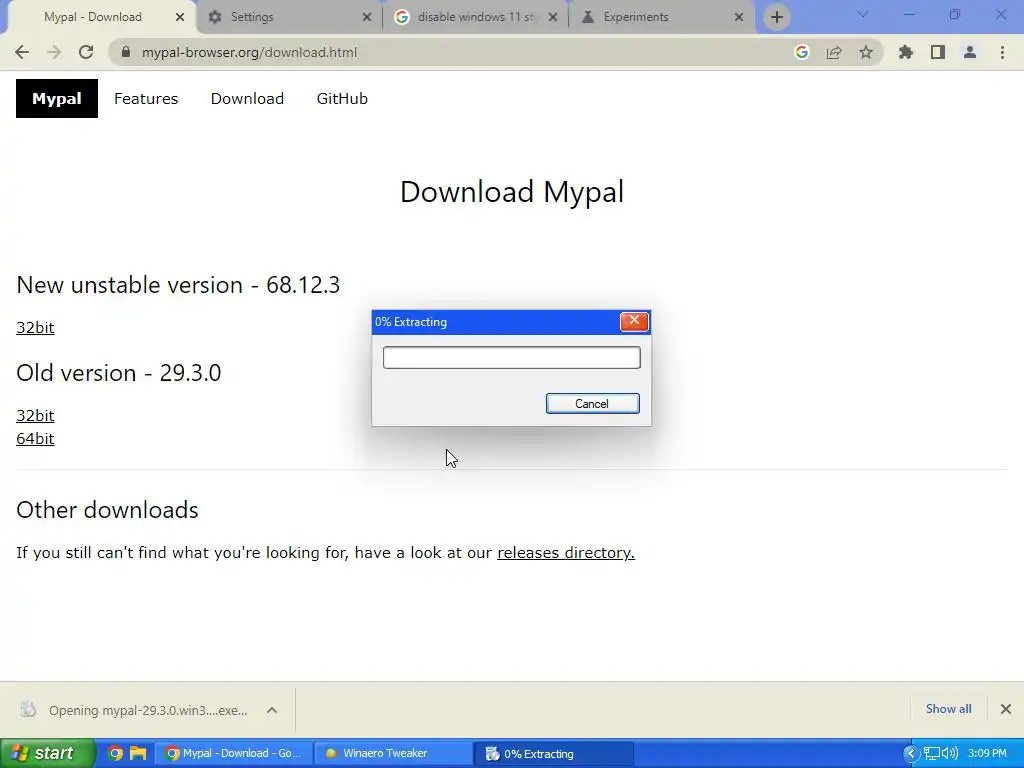Share this page via share icon
This screenshot has width=1024, height=768.
point(834,52)
